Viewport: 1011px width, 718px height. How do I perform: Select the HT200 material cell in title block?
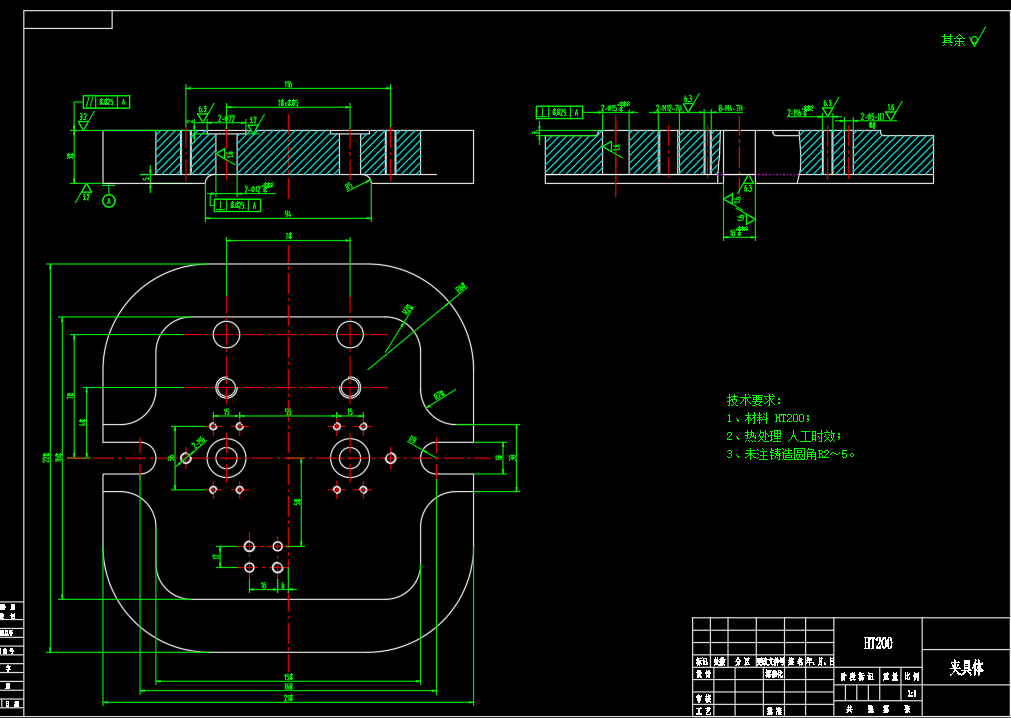tap(877, 643)
